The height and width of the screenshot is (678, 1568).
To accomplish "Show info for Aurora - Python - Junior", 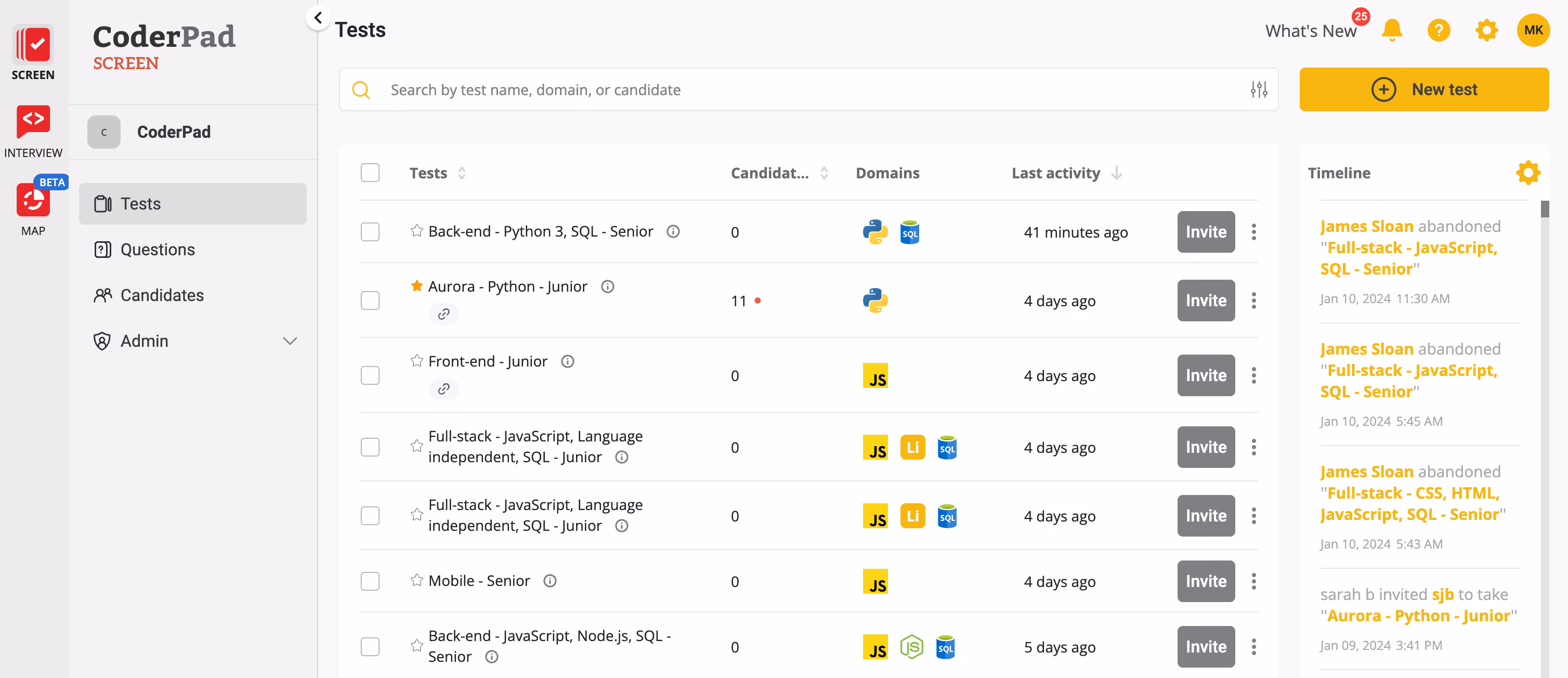I will click(x=607, y=286).
